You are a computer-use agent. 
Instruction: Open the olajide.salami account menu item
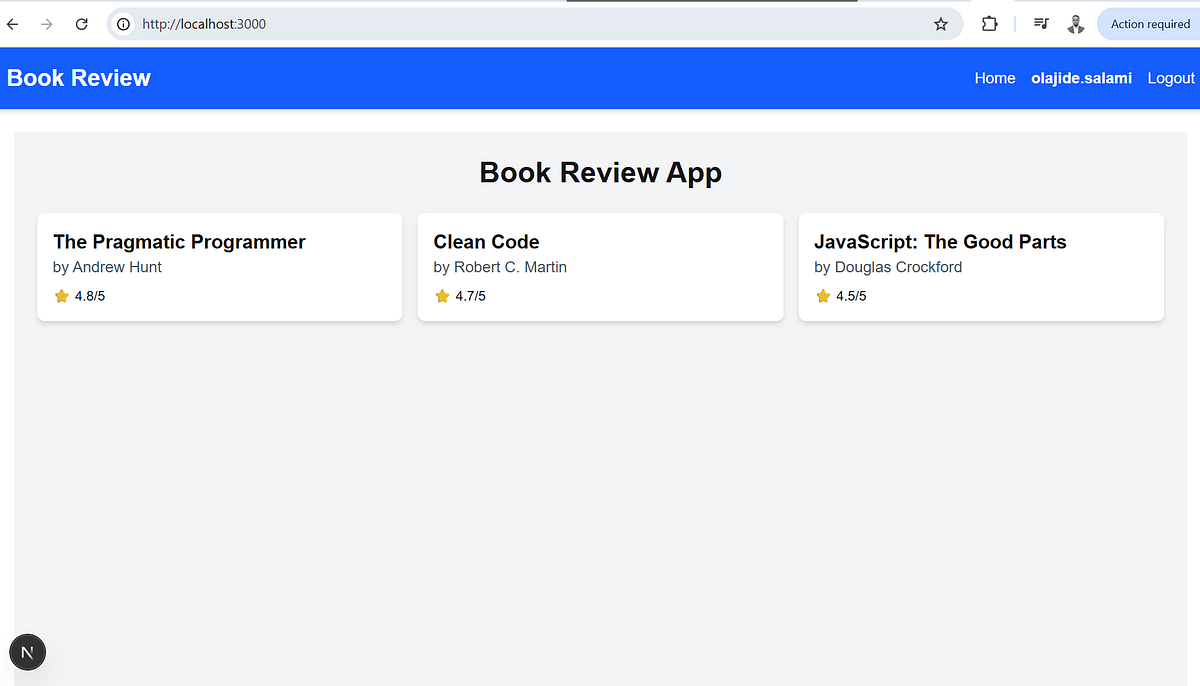coord(1081,77)
